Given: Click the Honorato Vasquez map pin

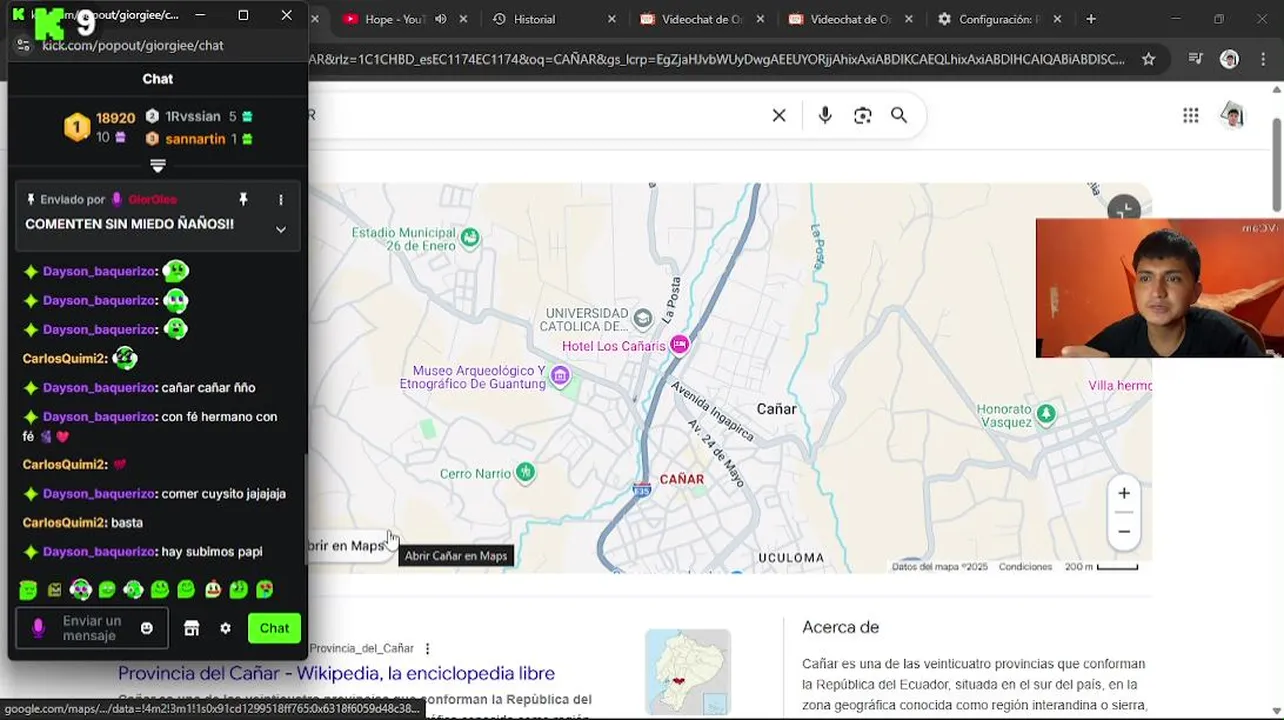Looking at the screenshot, I should pos(1046,413).
